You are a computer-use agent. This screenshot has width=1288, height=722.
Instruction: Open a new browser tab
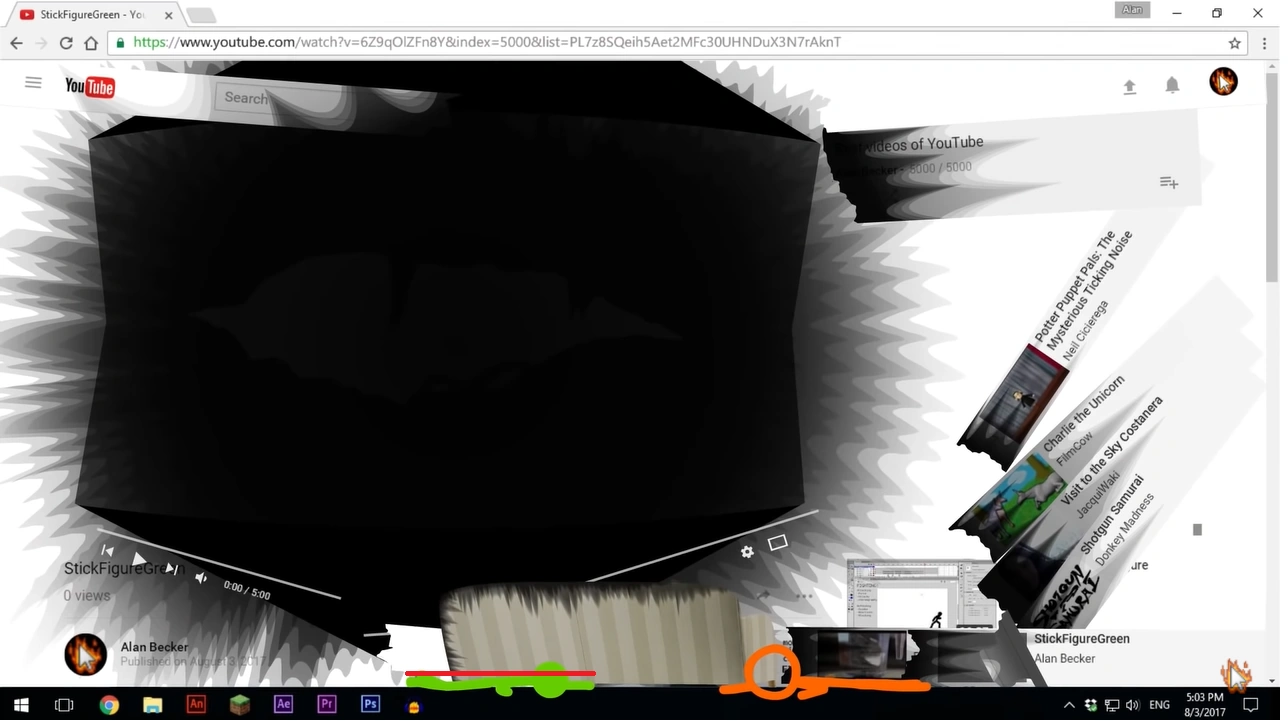point(201,15)
